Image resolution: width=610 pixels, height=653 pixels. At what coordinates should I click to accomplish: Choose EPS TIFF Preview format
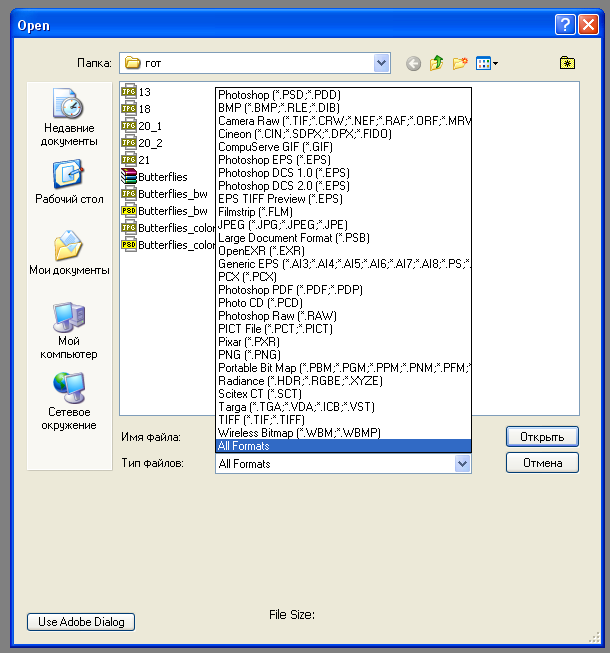coord(344,199)
